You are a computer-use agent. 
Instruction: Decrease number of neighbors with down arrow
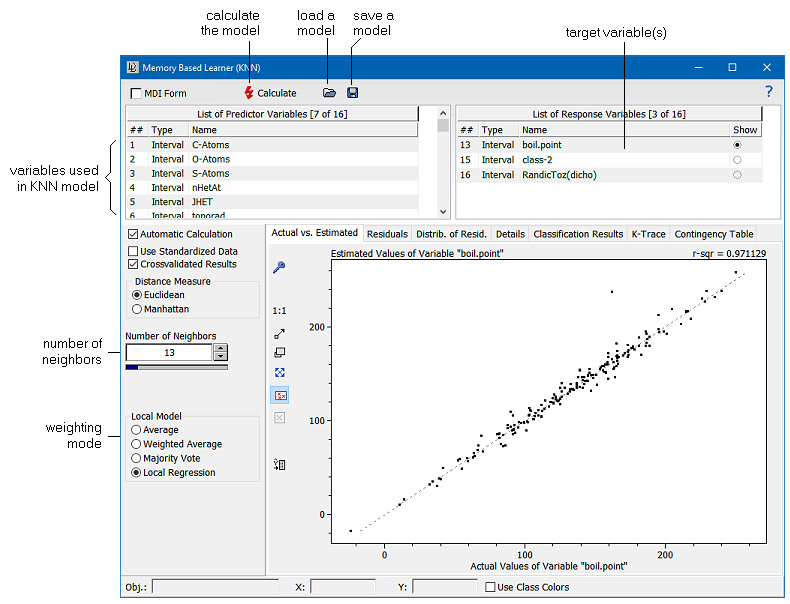(221, 356)
